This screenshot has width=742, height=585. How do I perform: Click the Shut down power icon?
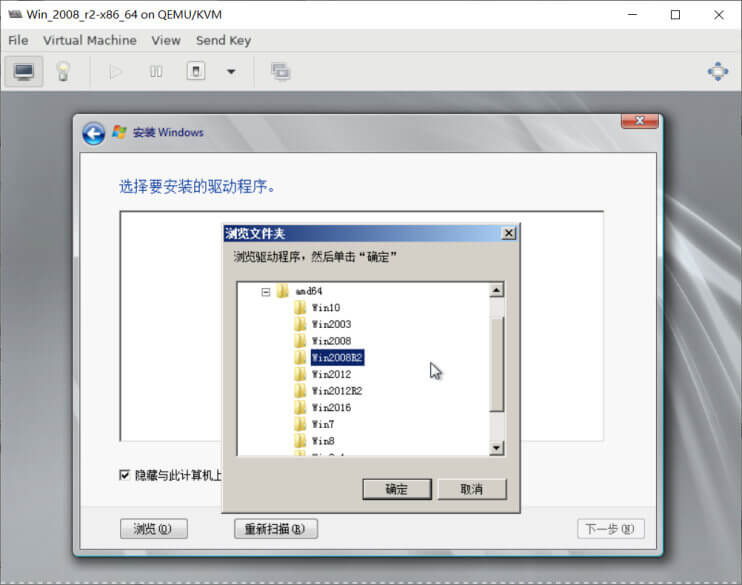(x=196, y=71)
